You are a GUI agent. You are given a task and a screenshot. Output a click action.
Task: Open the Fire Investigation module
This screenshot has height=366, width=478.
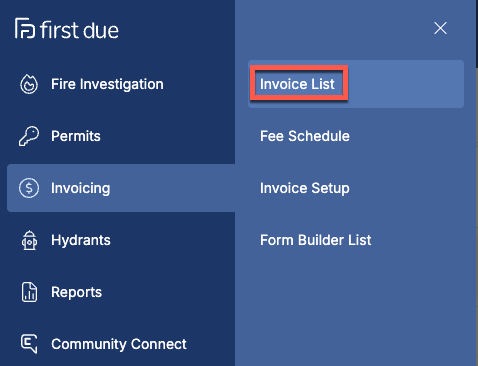(107, 84)
